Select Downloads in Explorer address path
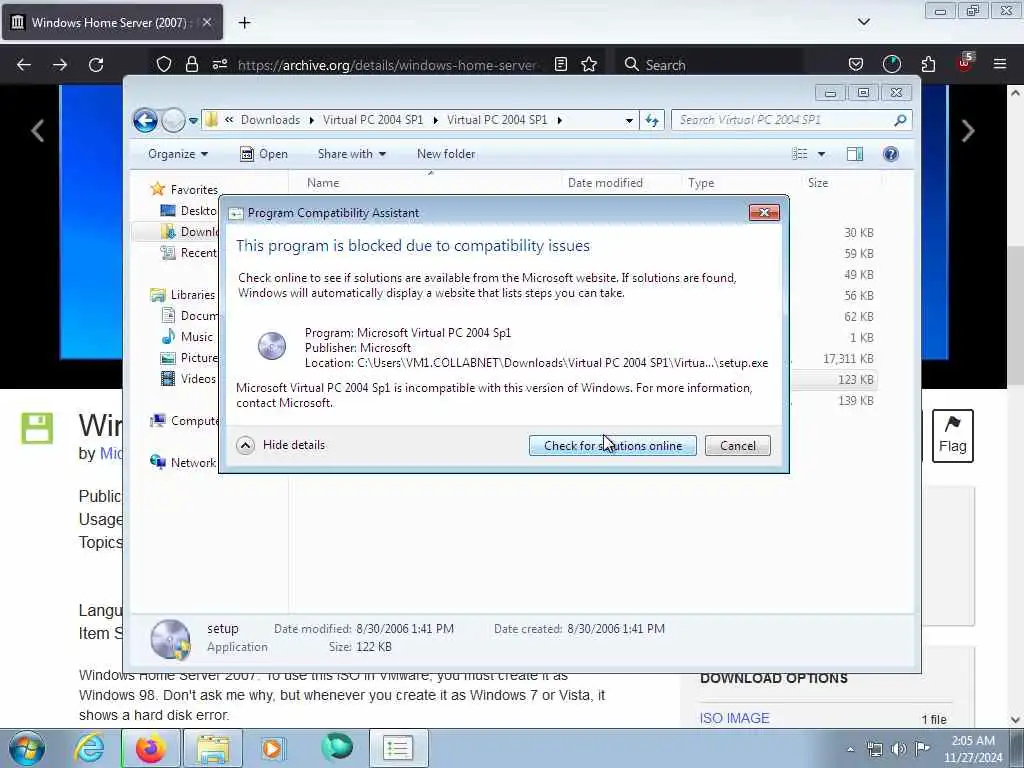 coord(270,120)
